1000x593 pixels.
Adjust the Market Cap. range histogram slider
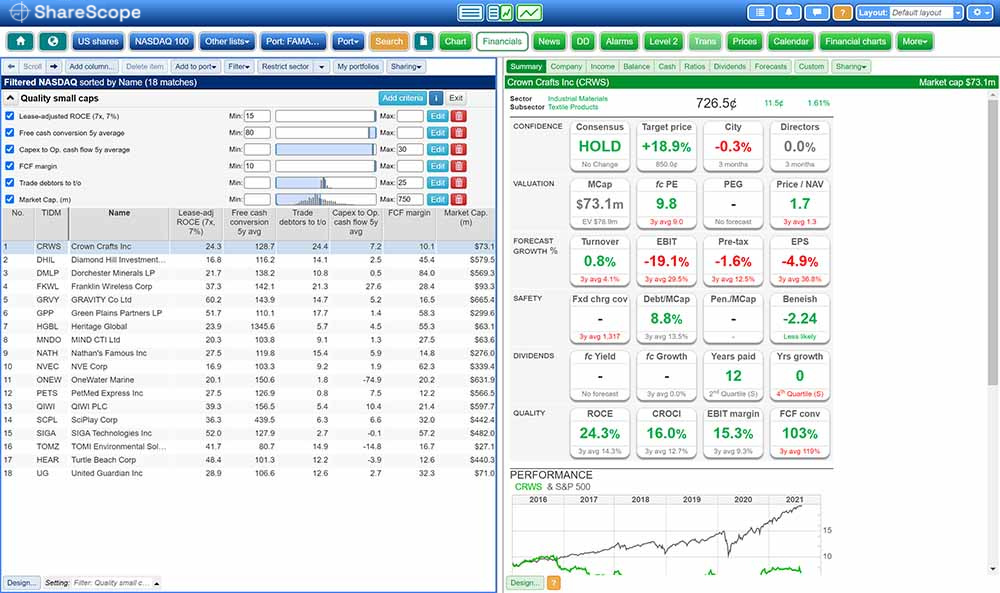pyautogui.click(x=325, y=199)
